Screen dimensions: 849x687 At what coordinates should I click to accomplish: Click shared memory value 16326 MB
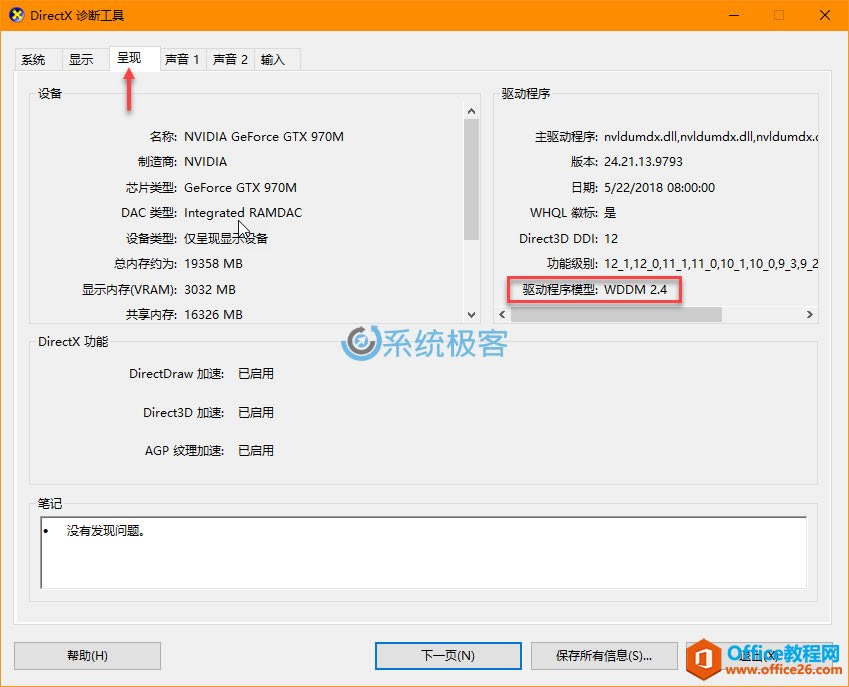pos(213,315)
